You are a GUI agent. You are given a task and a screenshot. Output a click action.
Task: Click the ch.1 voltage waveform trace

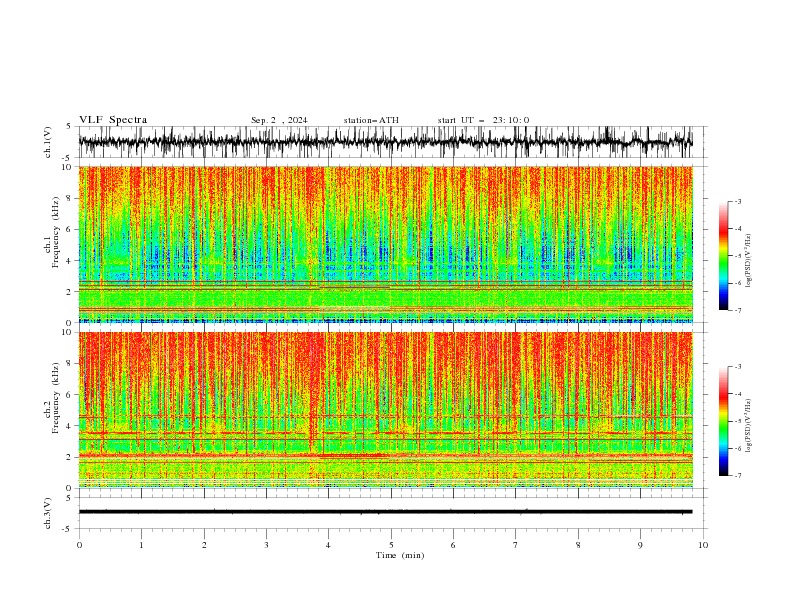(x=385, y=142)
